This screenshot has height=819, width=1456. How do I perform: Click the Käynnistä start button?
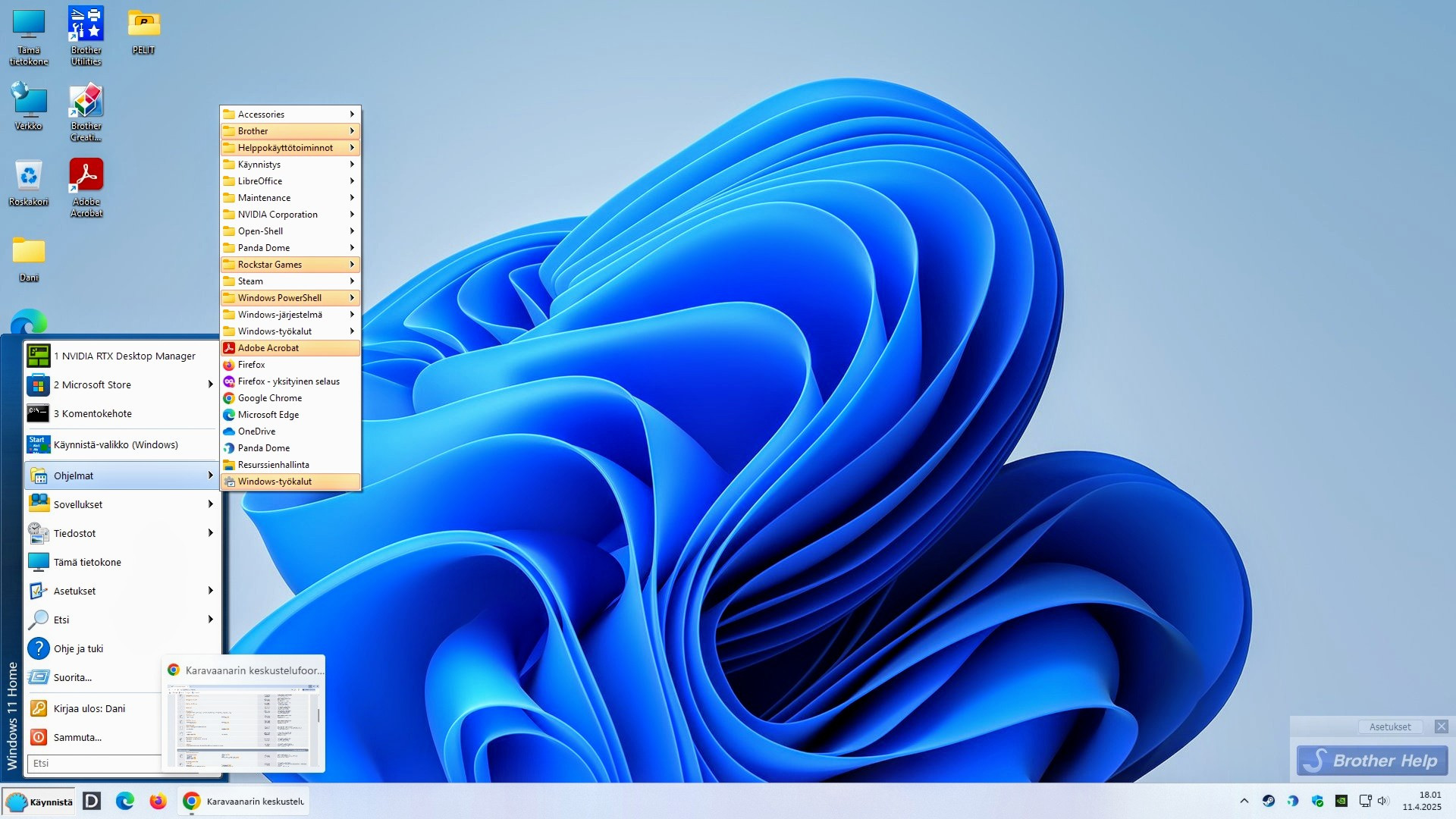pyautogui.click(x=39, y=802)
